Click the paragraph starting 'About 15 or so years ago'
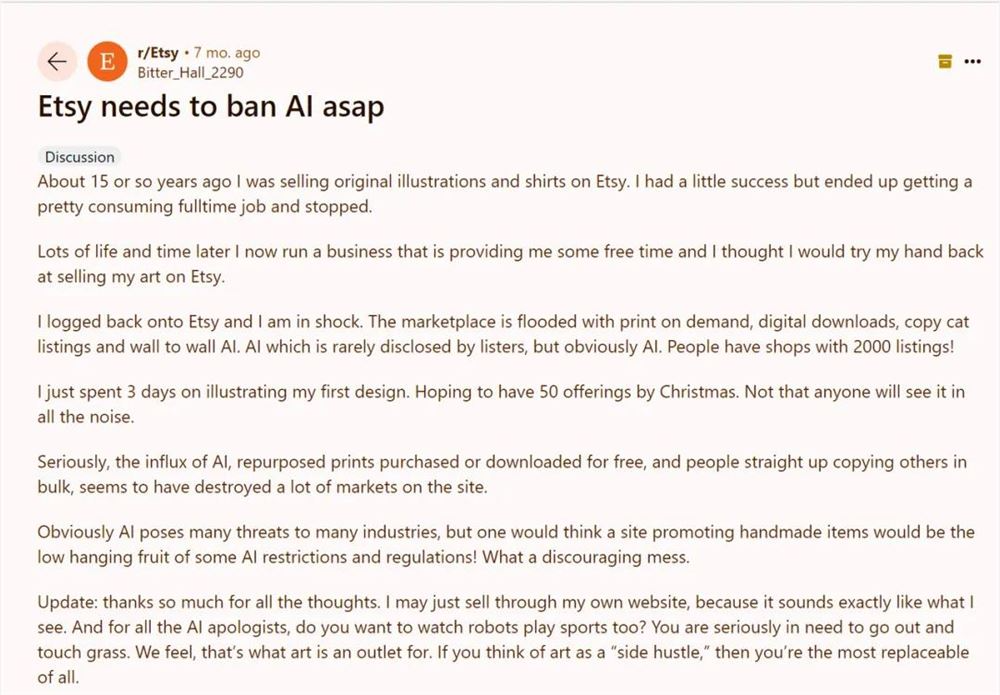1000x695 pixels. 500,194
